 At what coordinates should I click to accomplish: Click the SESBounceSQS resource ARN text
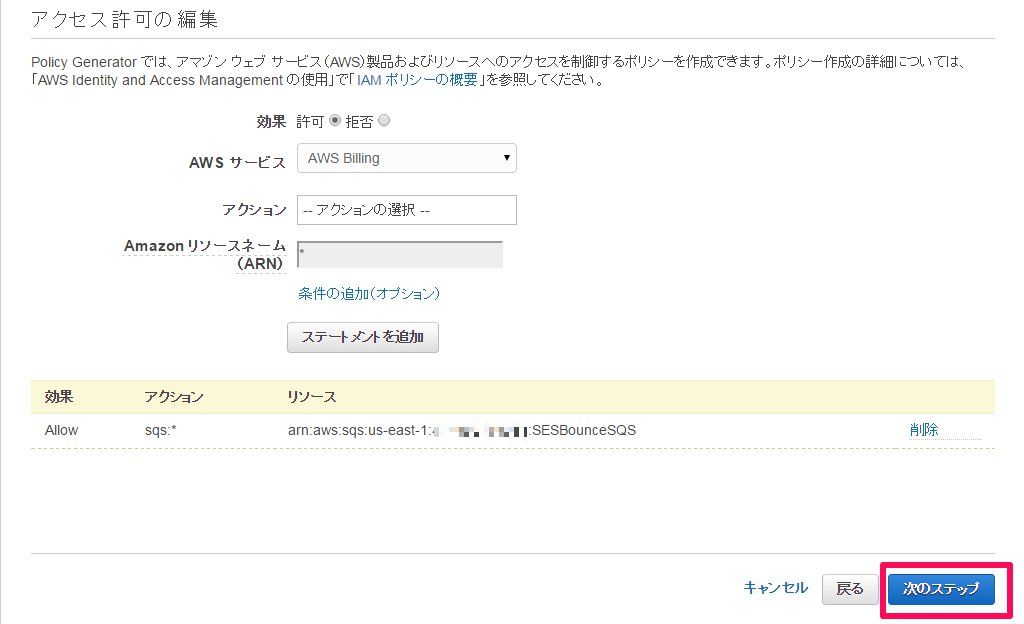pos(462,430)
